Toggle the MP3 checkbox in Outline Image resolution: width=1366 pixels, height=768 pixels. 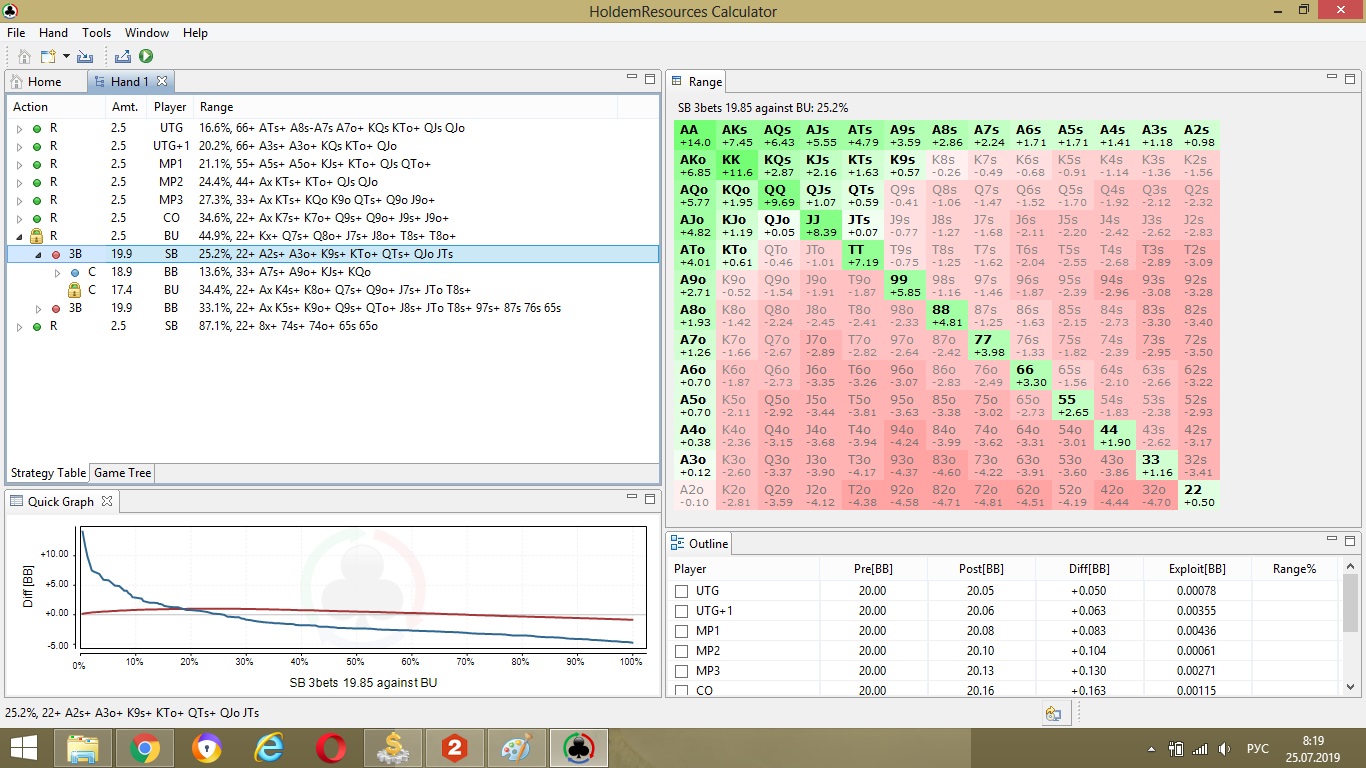682,671
